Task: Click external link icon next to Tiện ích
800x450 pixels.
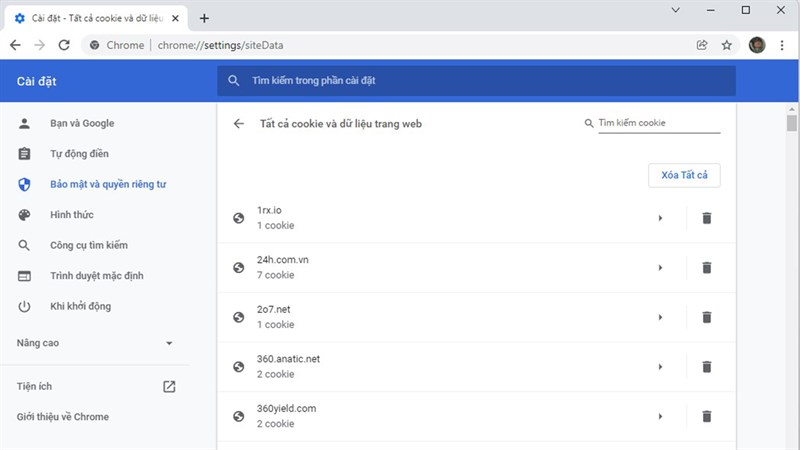Action: pos(169,387)
